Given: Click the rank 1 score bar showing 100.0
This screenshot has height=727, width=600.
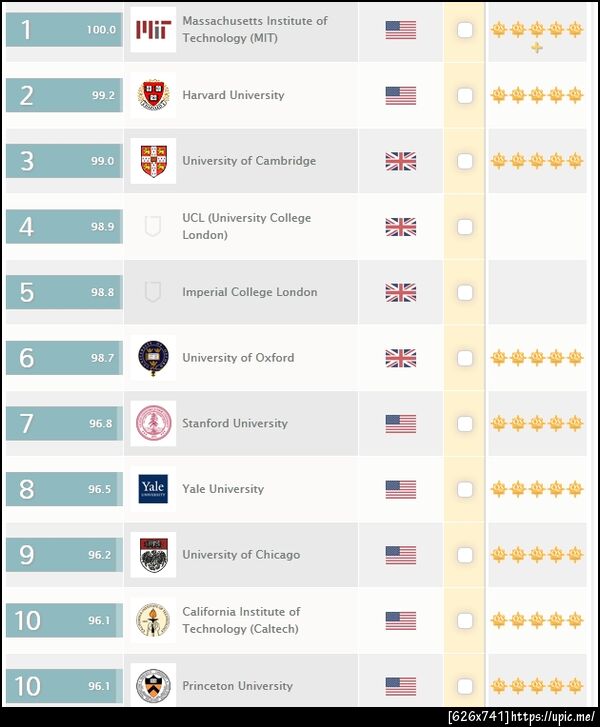Looking at the screenshot, I should click(x=63, y=30).
